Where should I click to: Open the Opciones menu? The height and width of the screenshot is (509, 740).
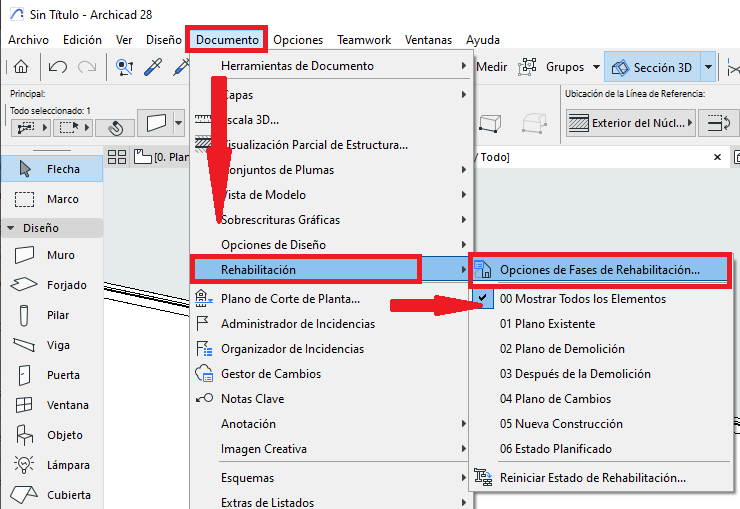(x=298, y=40)
